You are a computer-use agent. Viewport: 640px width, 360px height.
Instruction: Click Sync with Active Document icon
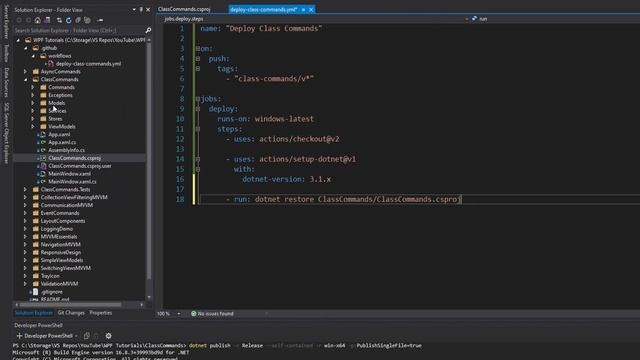click(x=59, y=20)
